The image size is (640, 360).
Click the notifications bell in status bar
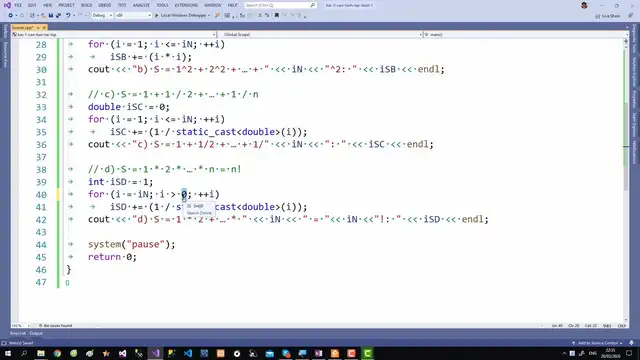631,343
